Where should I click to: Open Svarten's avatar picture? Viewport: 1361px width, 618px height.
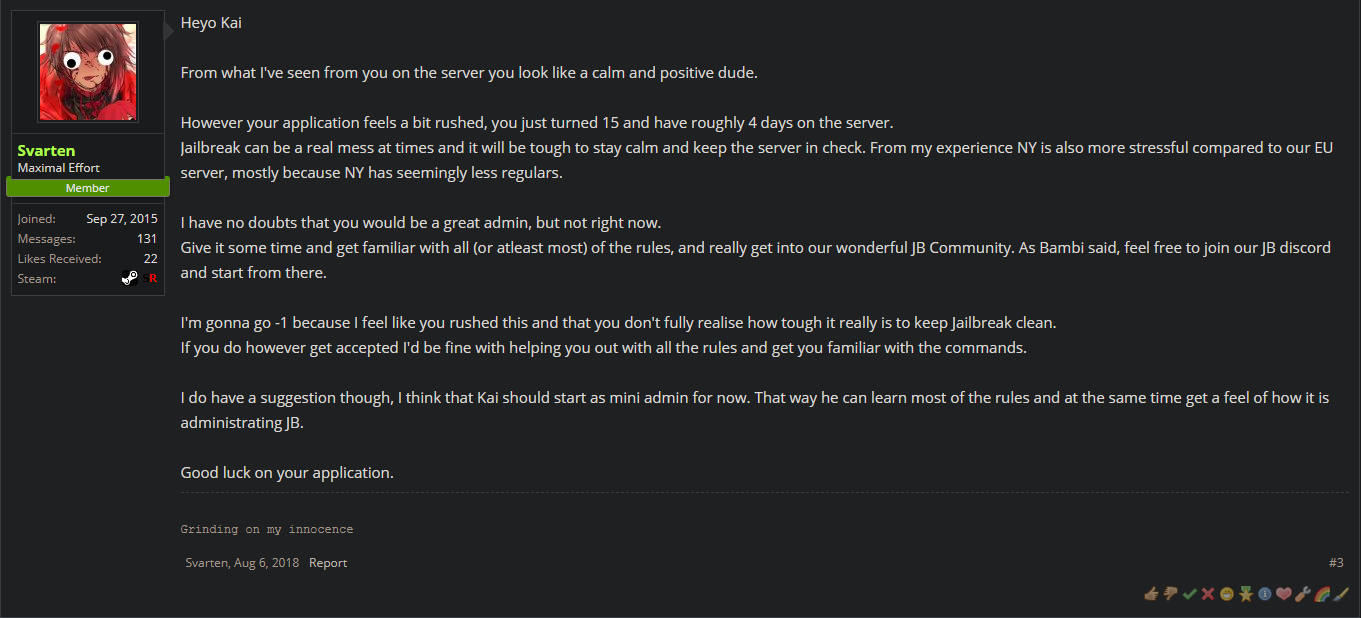[x=88, y=72]
